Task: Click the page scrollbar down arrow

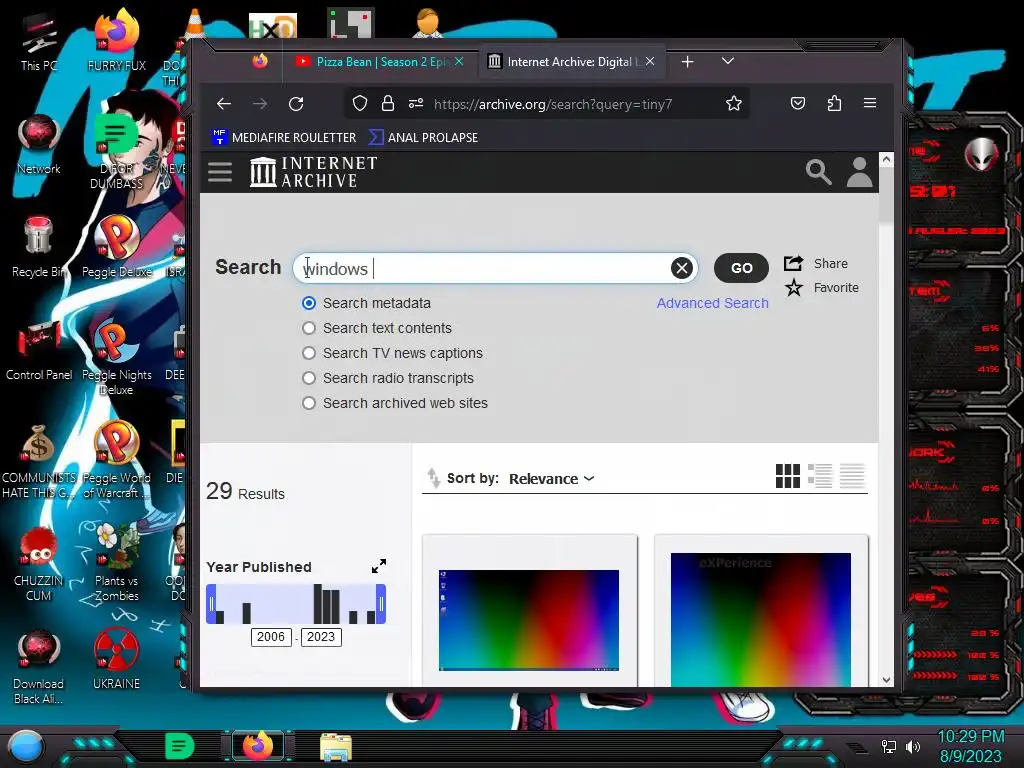Action: pos(886,680)
